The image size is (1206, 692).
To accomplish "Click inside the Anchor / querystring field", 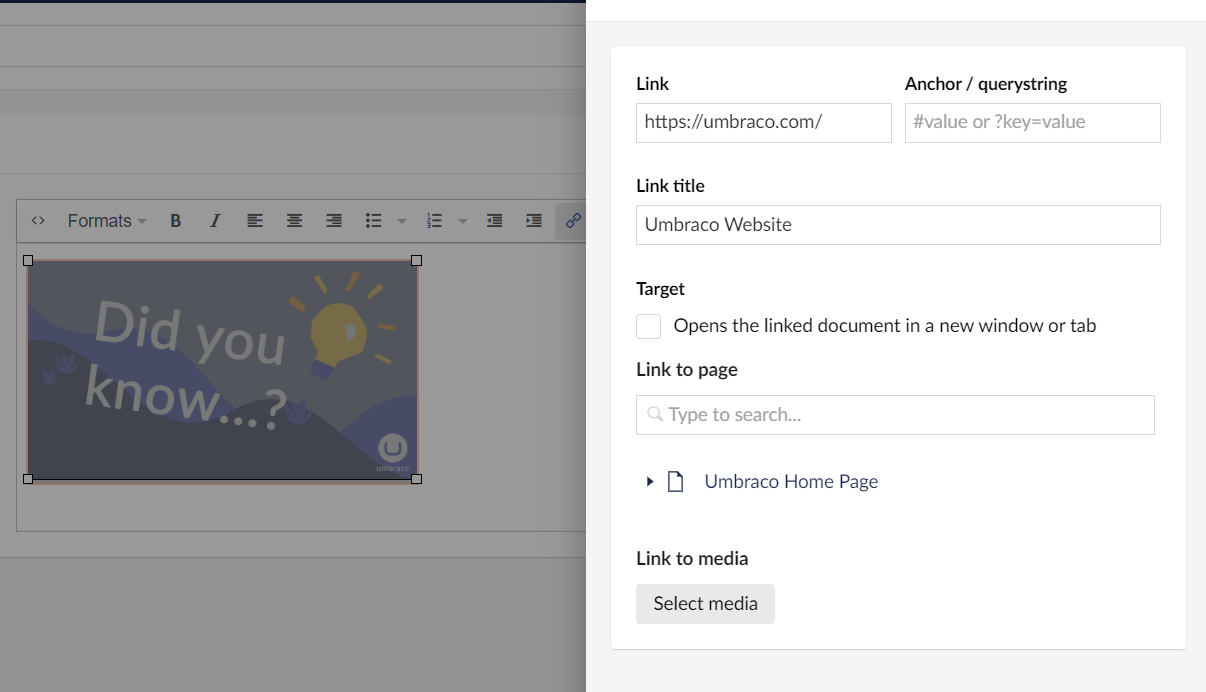I will 1032,122.
